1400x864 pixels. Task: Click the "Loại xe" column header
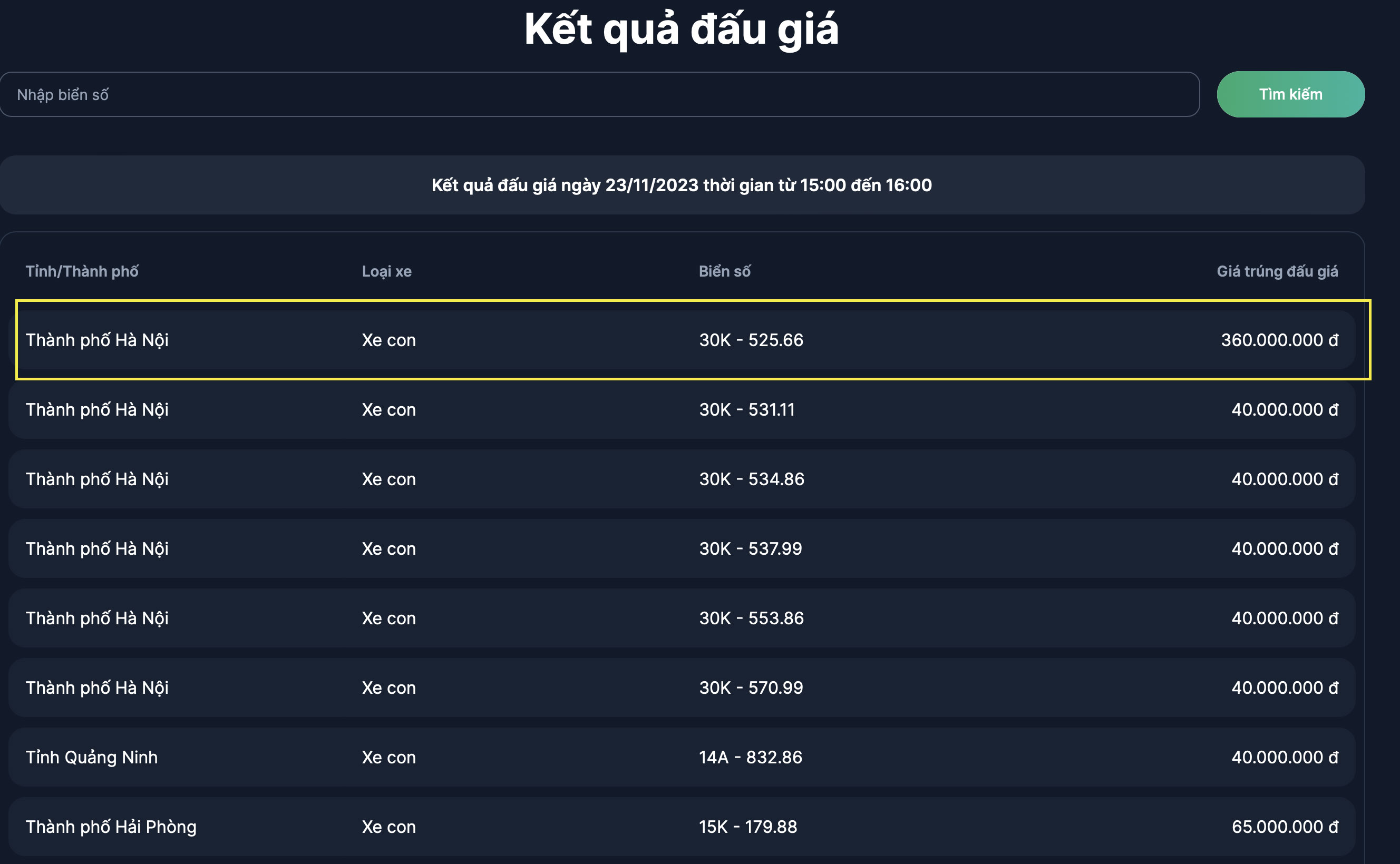[x=386, y=271]
